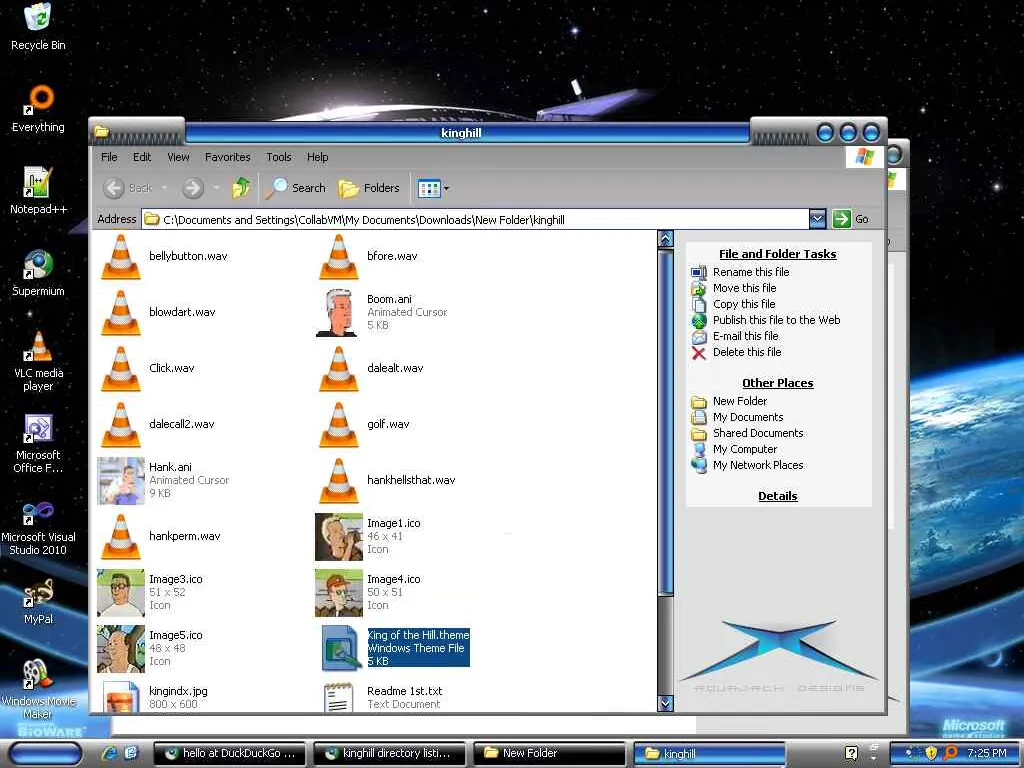Open the MyPal desktop shortcut
The width and height of the screenshot is (1024, 768).
pos(39,601)
